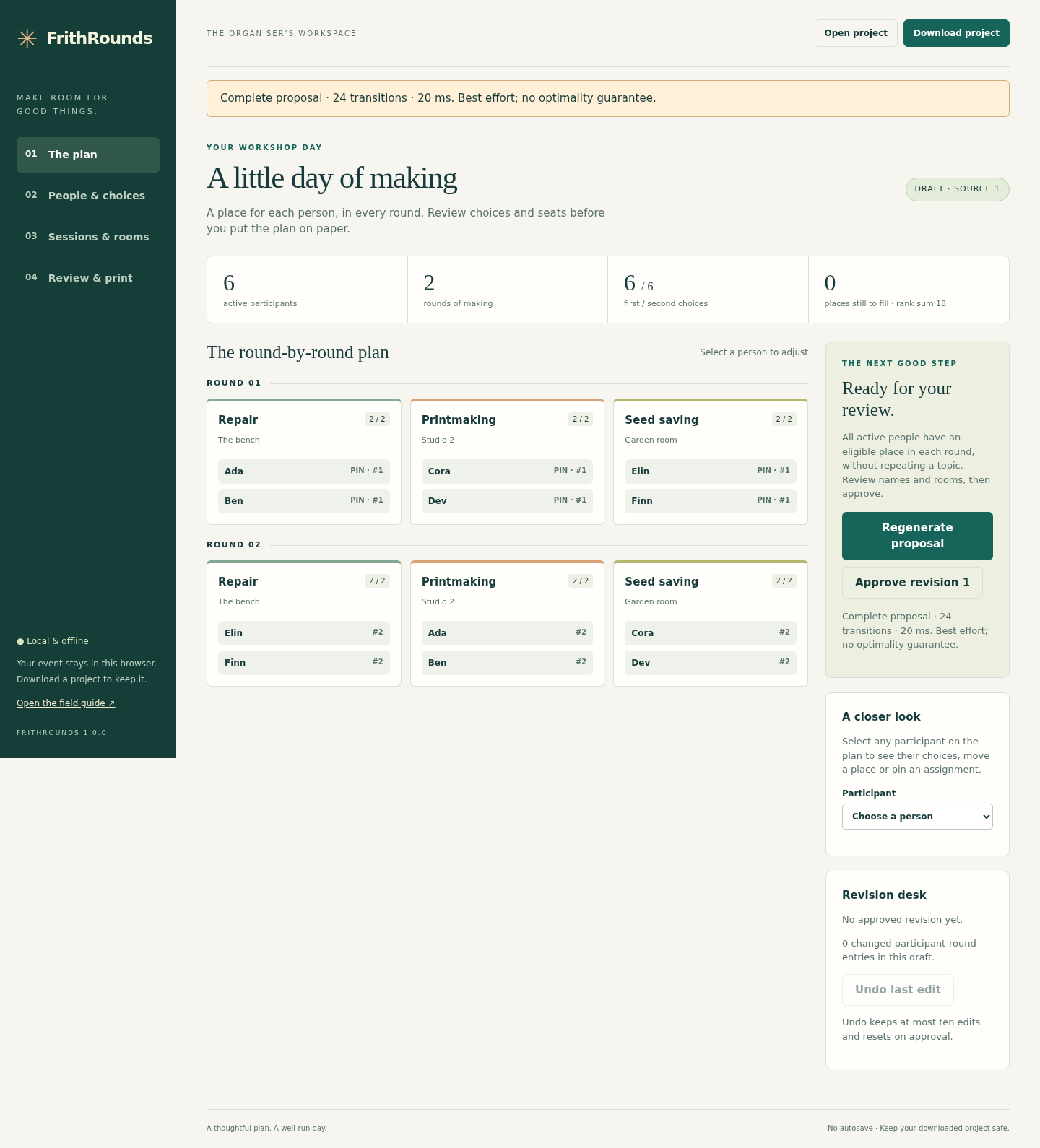
Task: Select Elin in Round 02 Repair
Action: pyautogui.click(x=304, y=633)
